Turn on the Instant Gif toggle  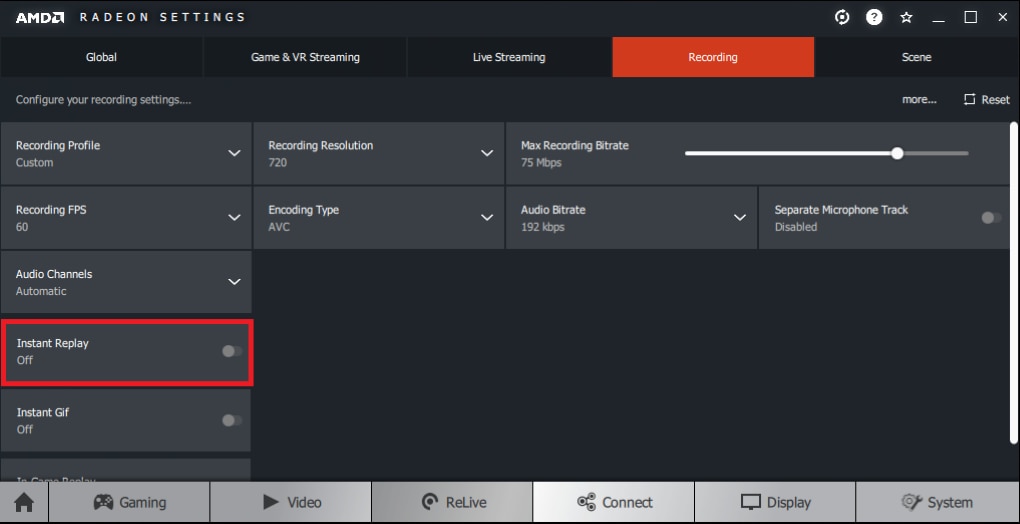[232, 421]
